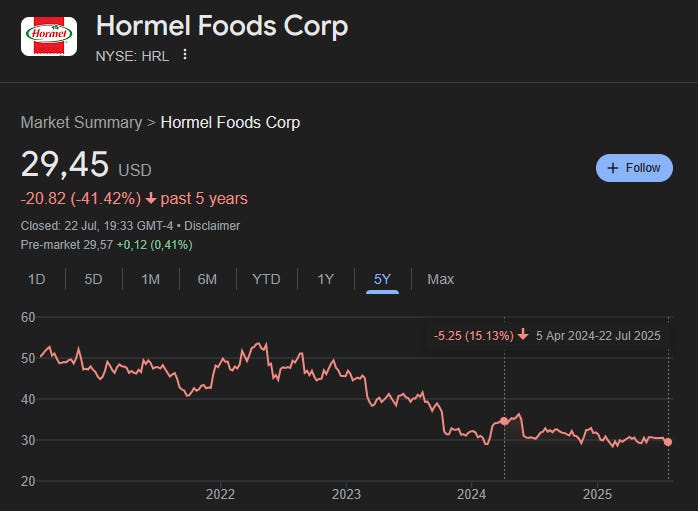Switch chart to Max range

441,279
